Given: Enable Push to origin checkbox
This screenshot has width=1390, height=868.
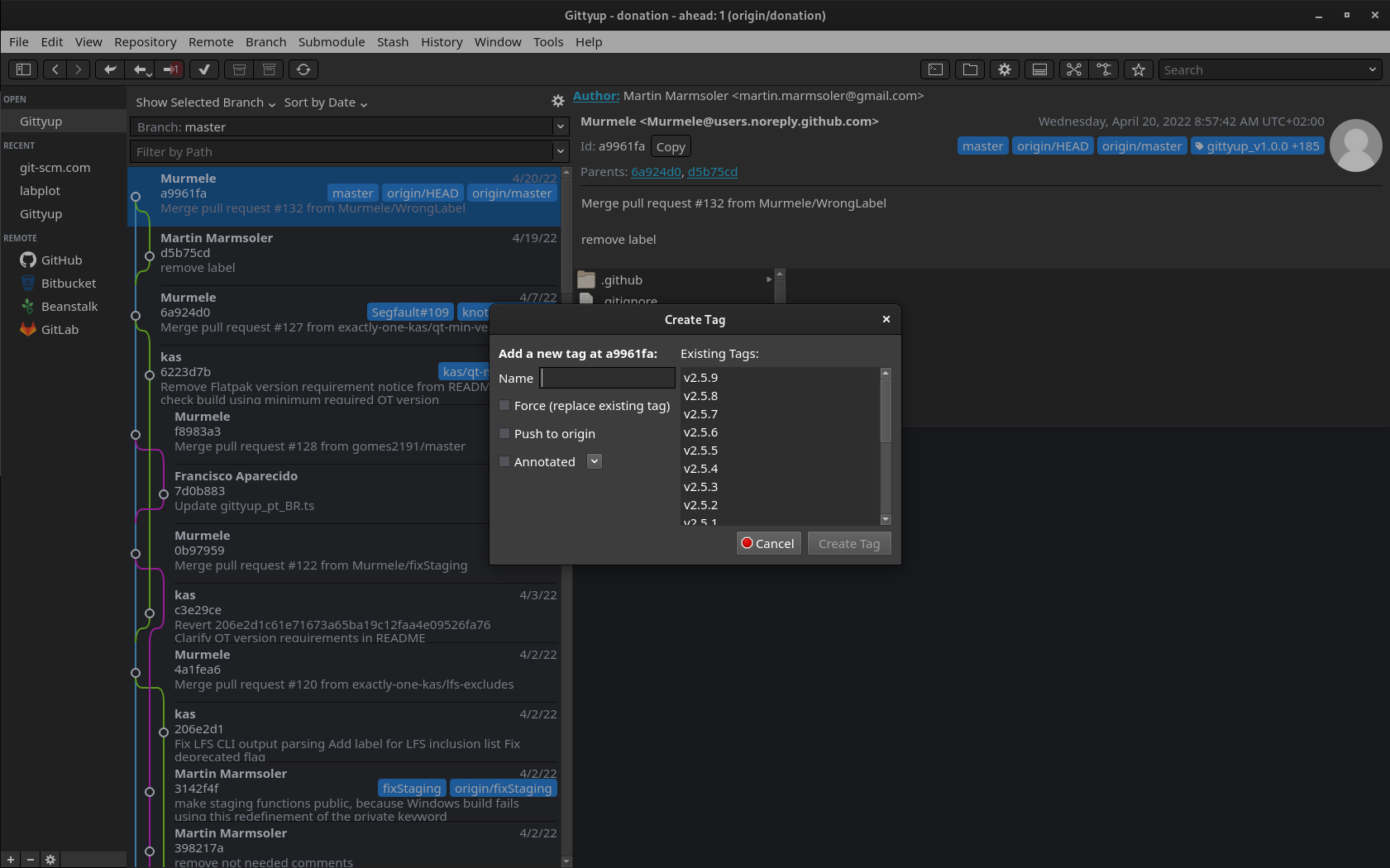Looking at the screenshot, I should (x=504, y=433).
